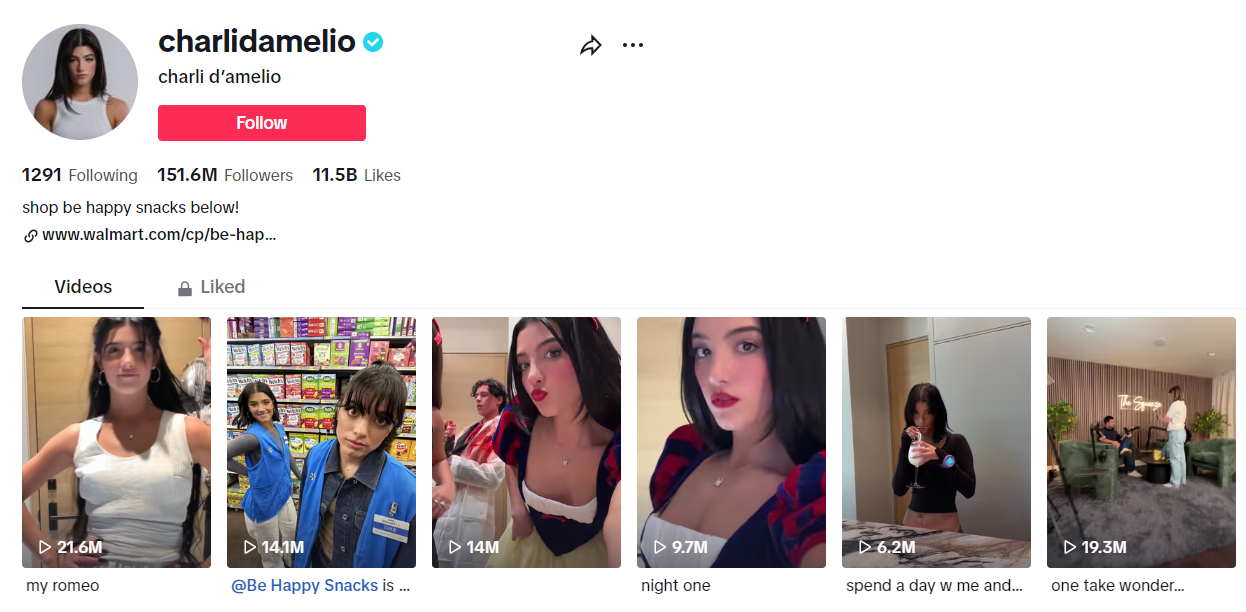The image size is (1246, 612).
Task: Follow charlidamelio with the red button
Action: 262,123
